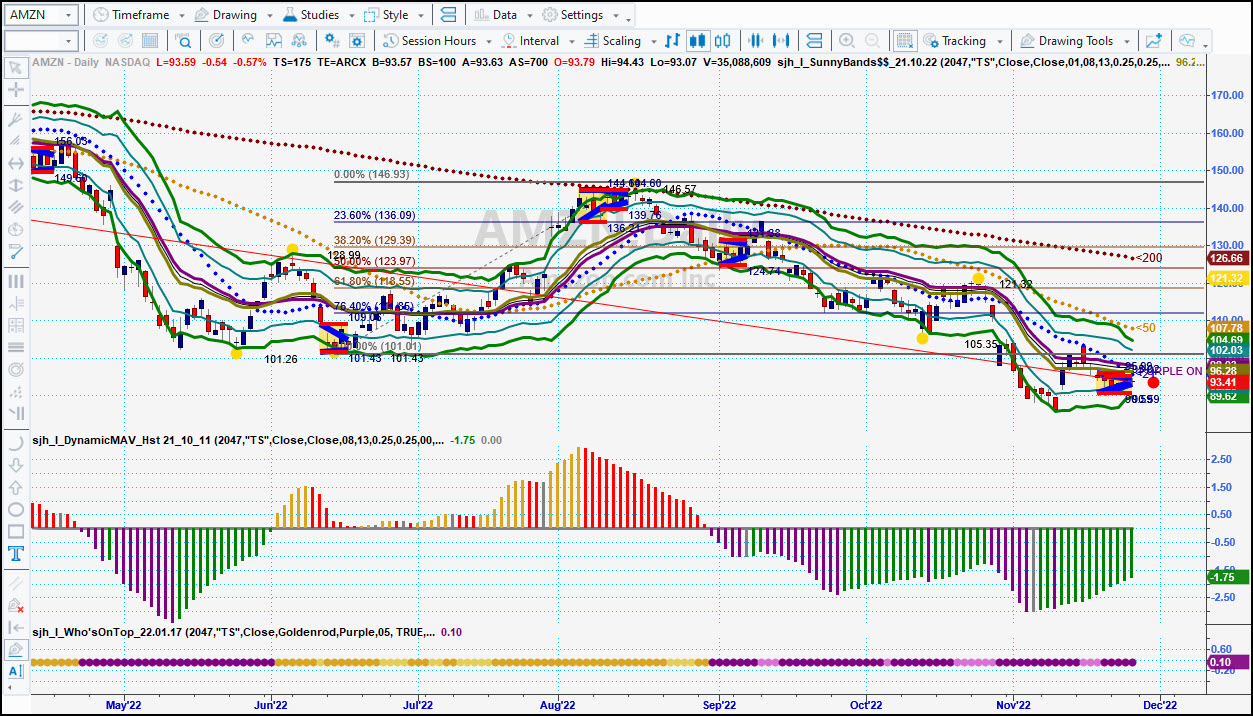Toggle filled candlestick chart style
The height and width of the screenshot is (716, 1253).
698,41
